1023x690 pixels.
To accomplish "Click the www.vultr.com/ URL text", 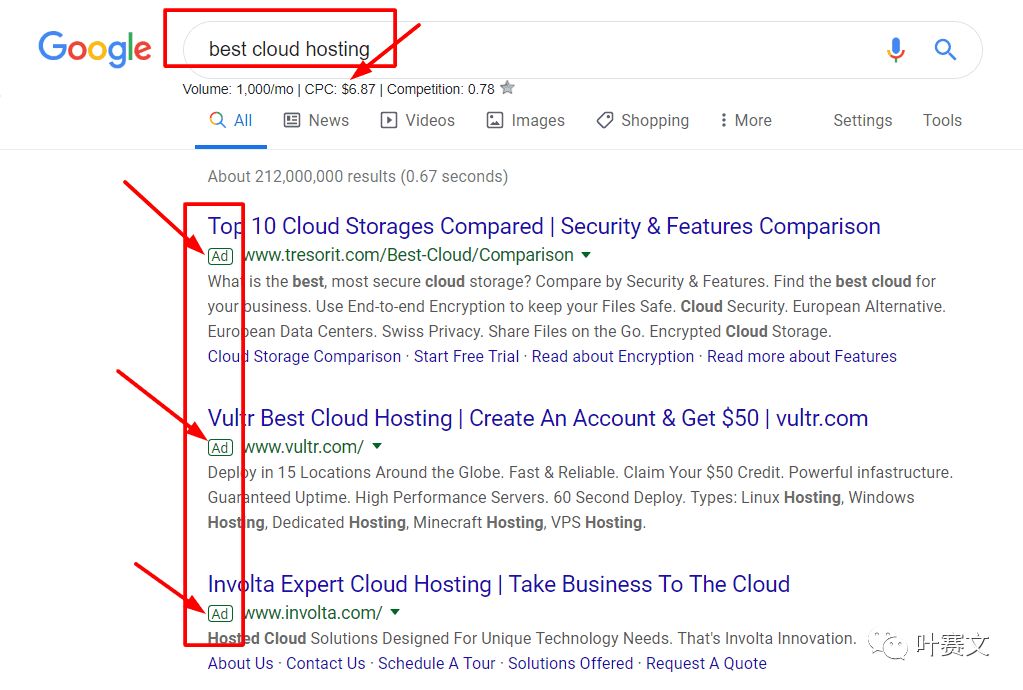I will point(303,447).
